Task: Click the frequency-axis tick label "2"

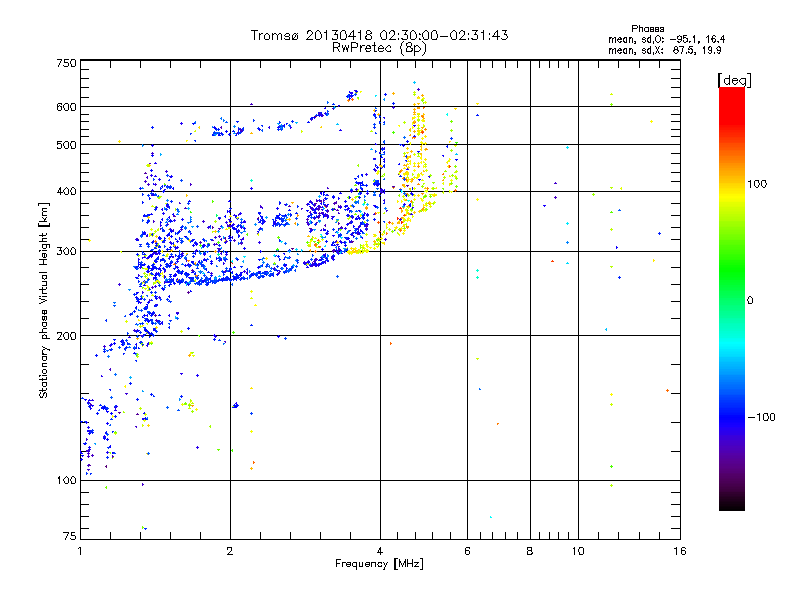Action: (x=230, y=551)
